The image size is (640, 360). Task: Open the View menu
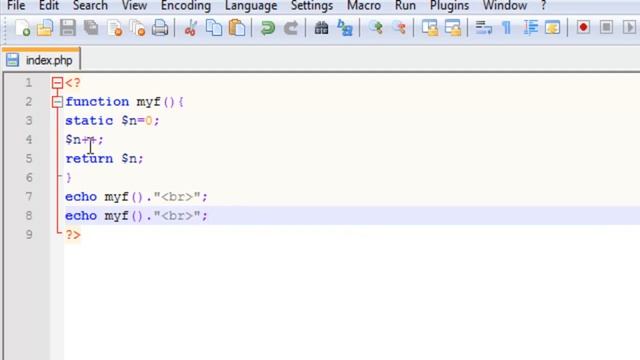(x=134, y=6)
